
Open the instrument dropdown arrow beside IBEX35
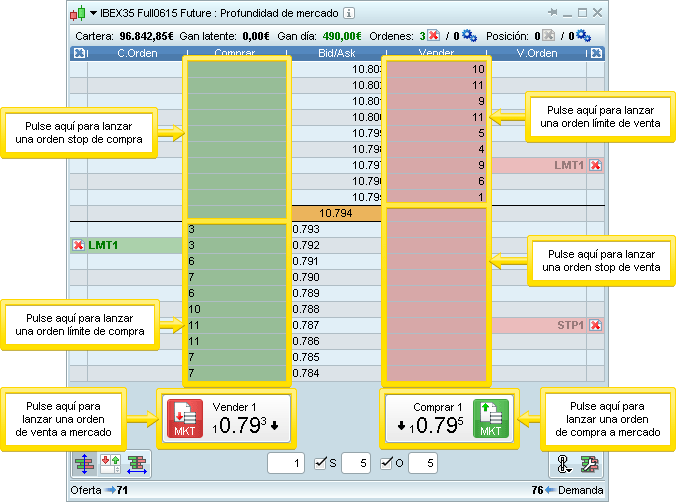pos(93,13)
